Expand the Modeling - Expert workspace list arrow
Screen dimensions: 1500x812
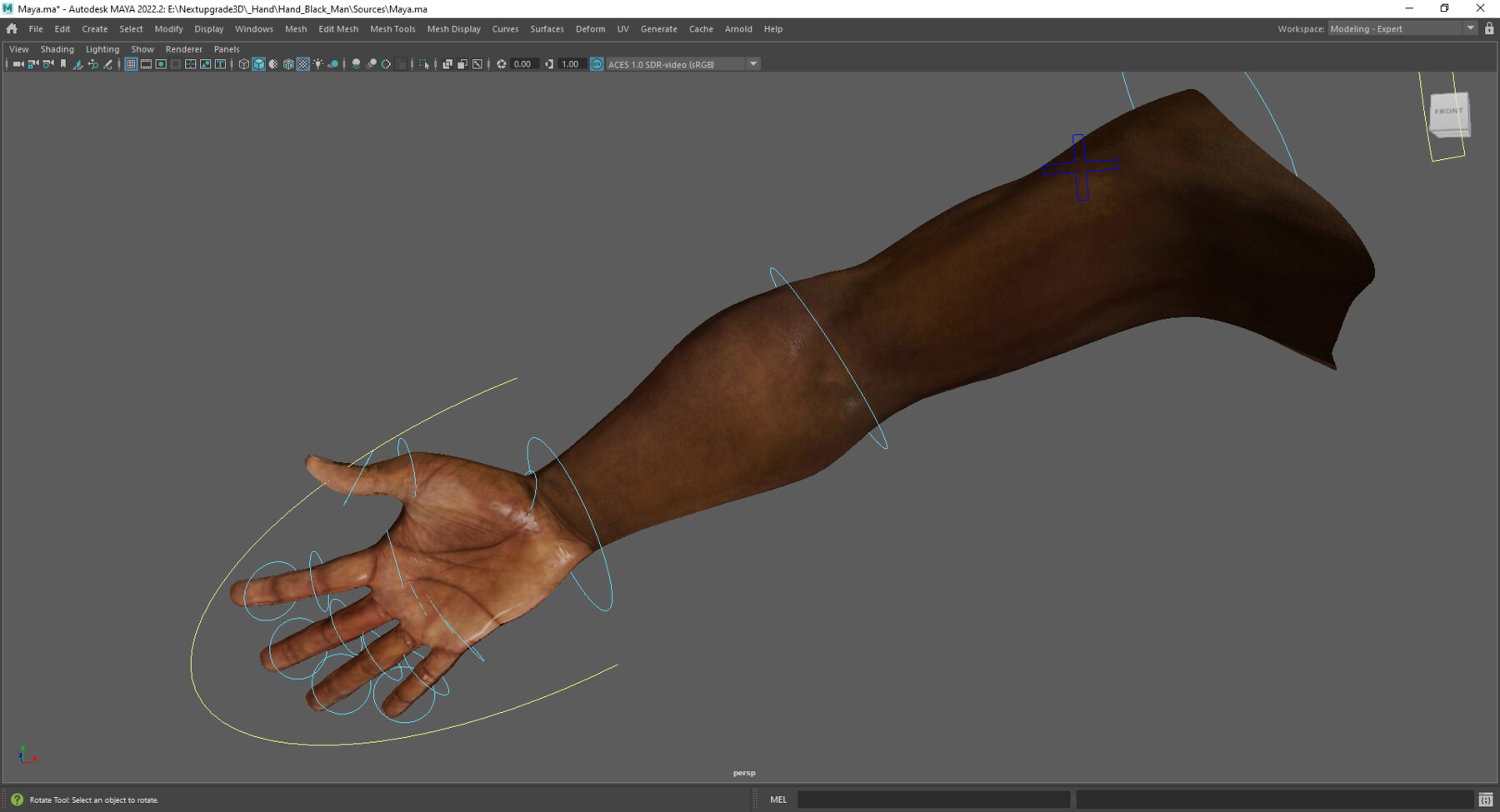[x=1472, y=27]
